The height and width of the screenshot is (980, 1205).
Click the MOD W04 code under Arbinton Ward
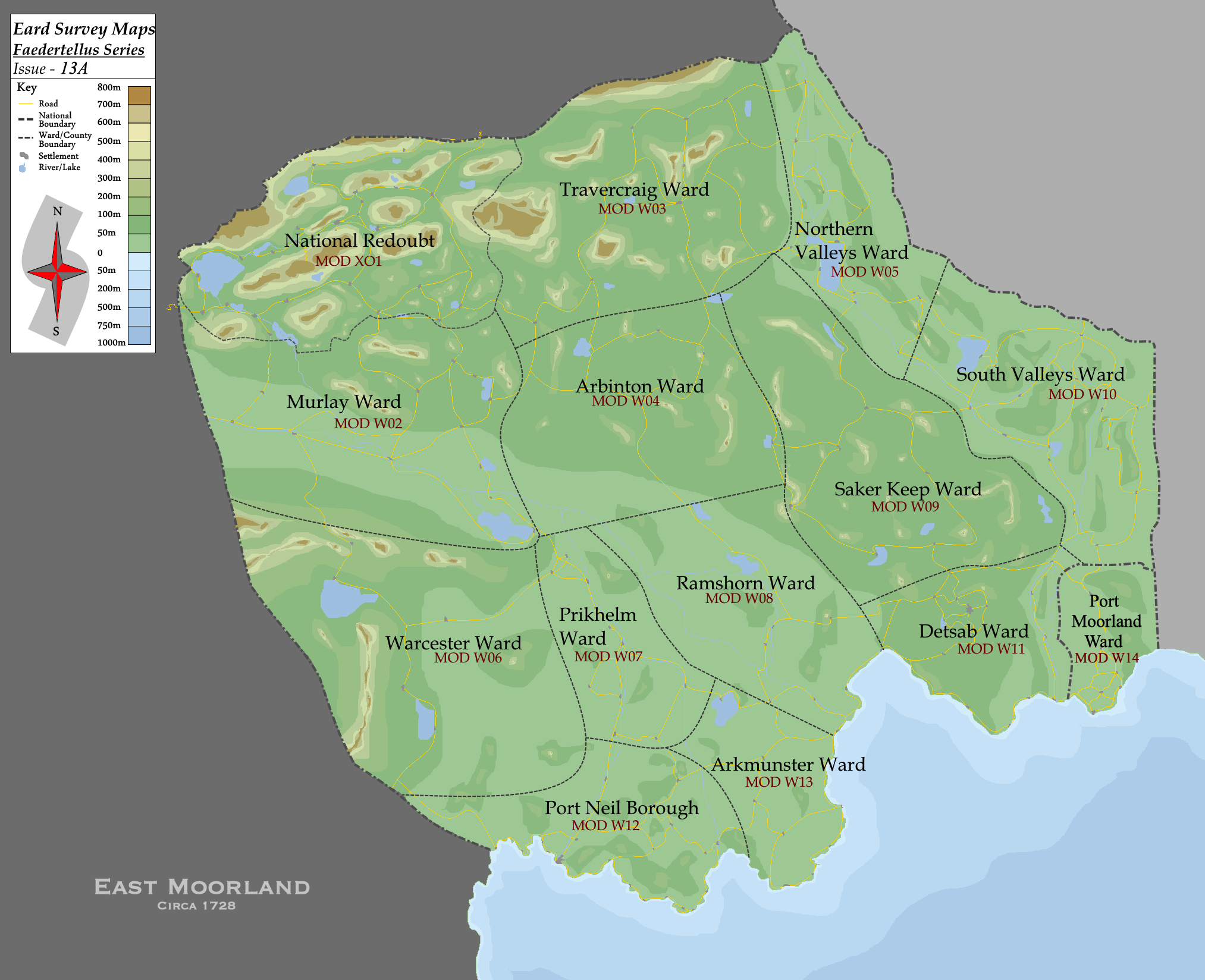point(625,401)
